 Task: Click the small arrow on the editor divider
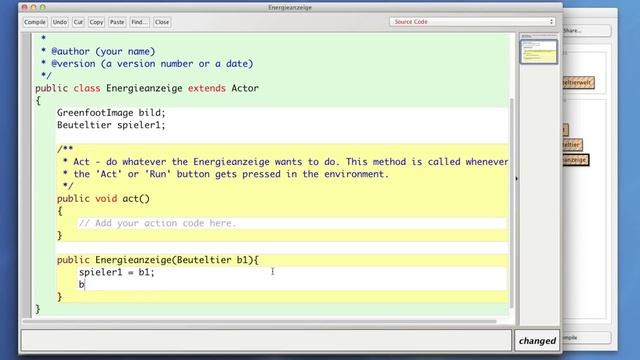(x=517, y=179)
